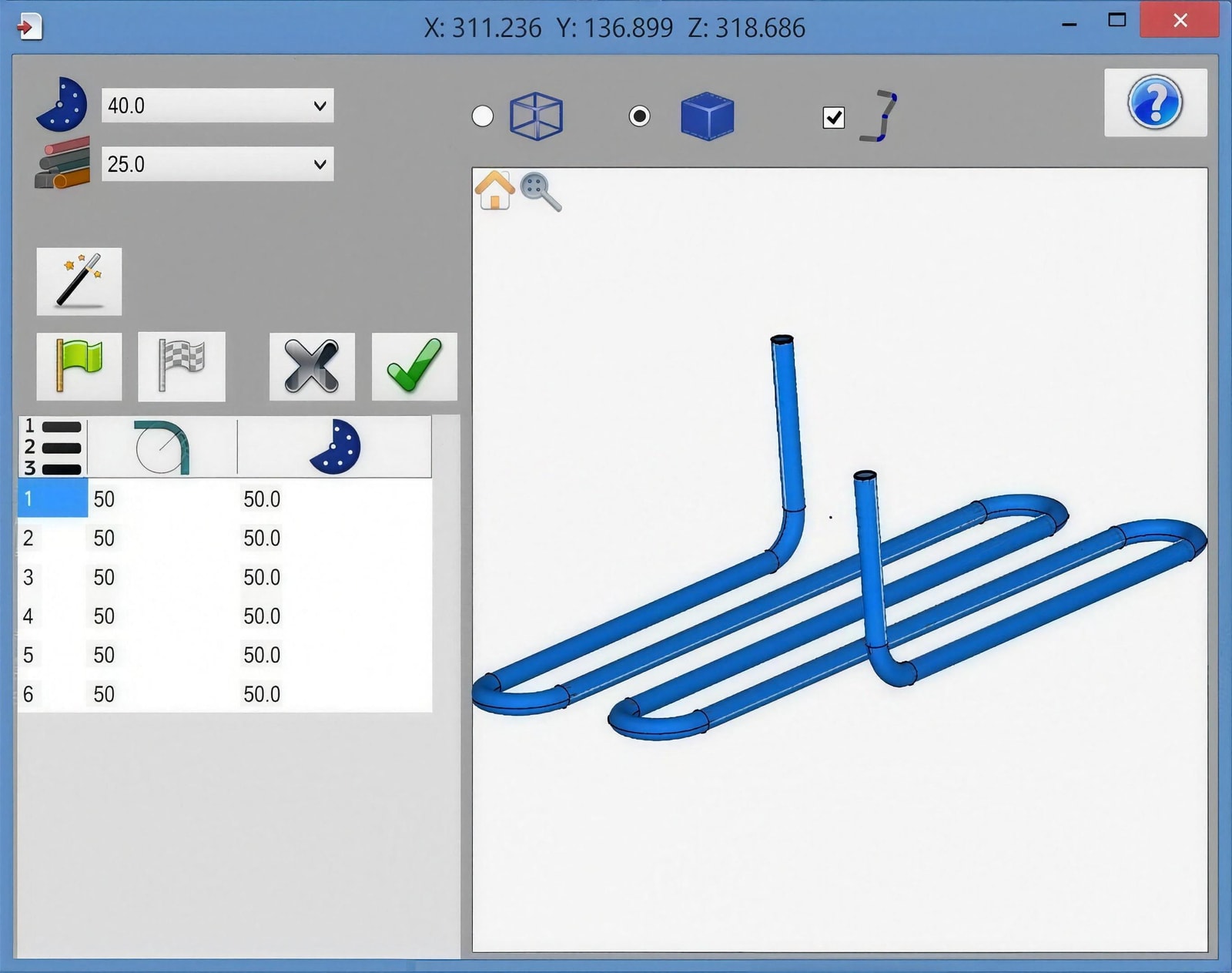
Task: Click the radius value 50 in row 2
Action: click(104, 538)
